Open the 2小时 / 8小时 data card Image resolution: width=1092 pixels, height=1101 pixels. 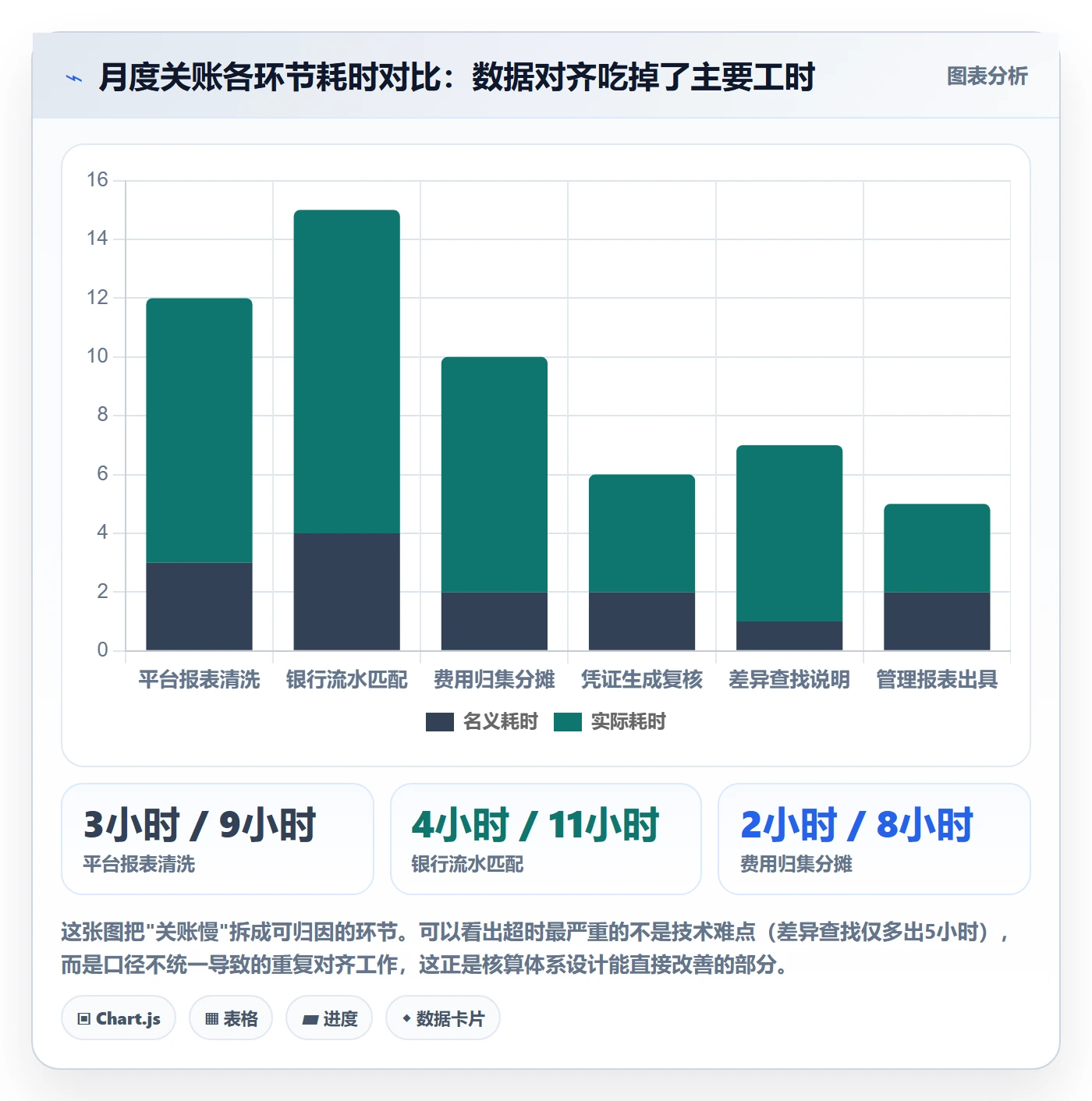874,839
